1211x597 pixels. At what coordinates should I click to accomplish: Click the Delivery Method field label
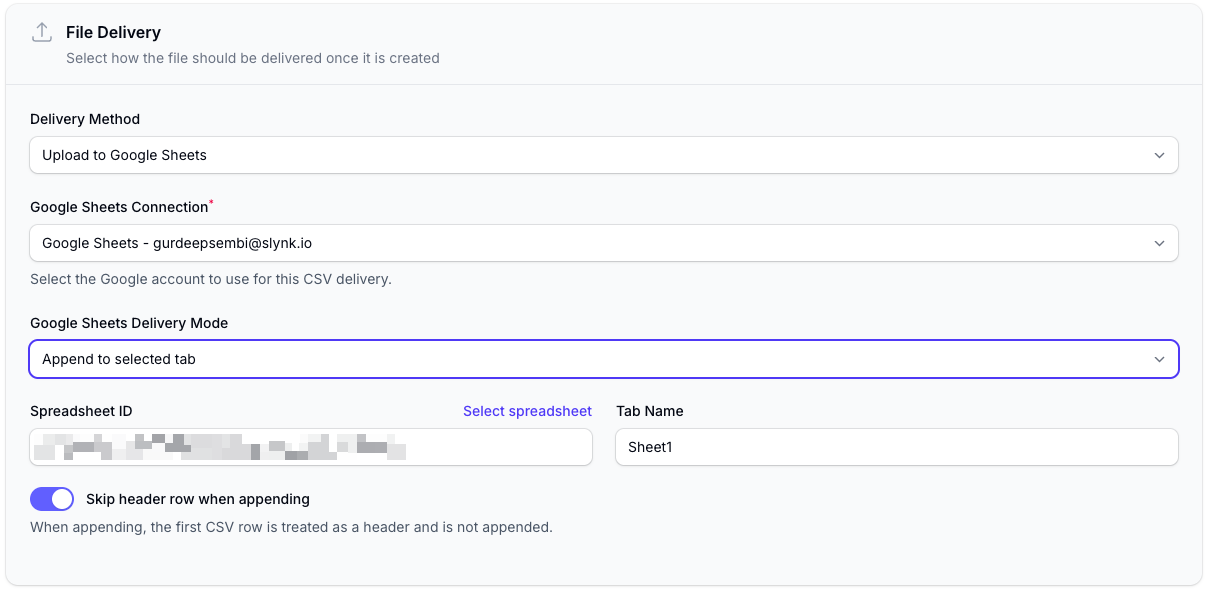85,119
